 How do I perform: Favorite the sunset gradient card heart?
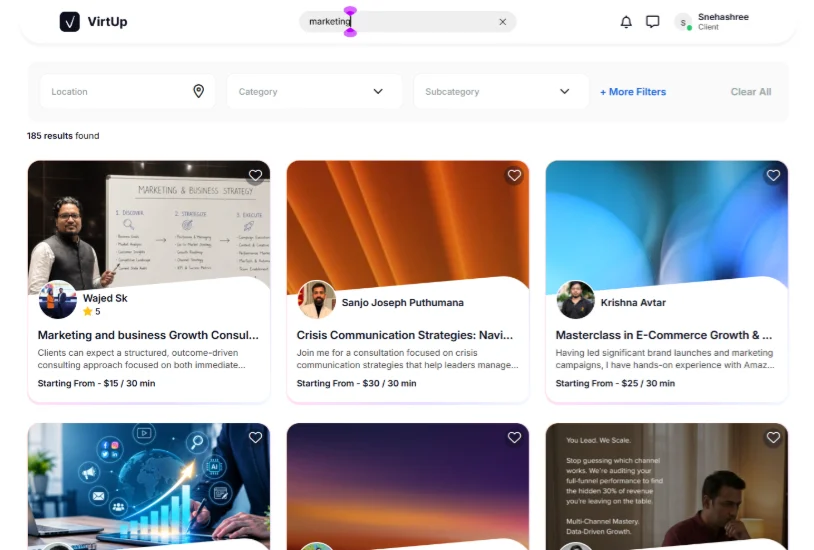pos(514,438)
